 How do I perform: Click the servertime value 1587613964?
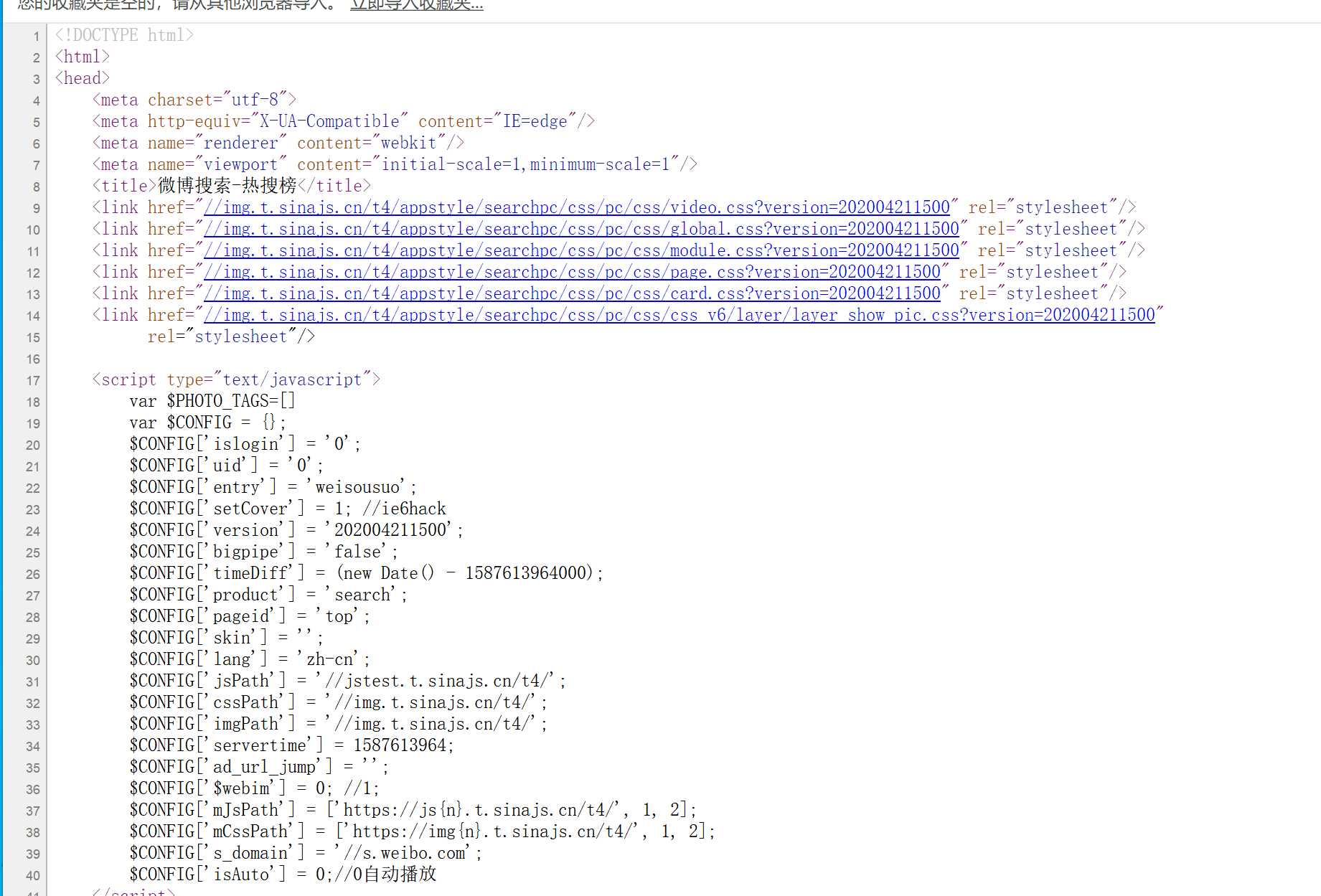tap(400, 745)
